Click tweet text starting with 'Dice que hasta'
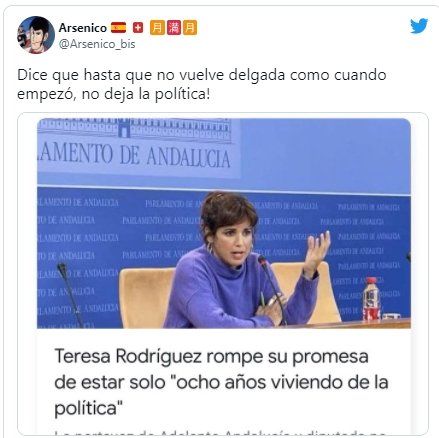 (201, 75)
